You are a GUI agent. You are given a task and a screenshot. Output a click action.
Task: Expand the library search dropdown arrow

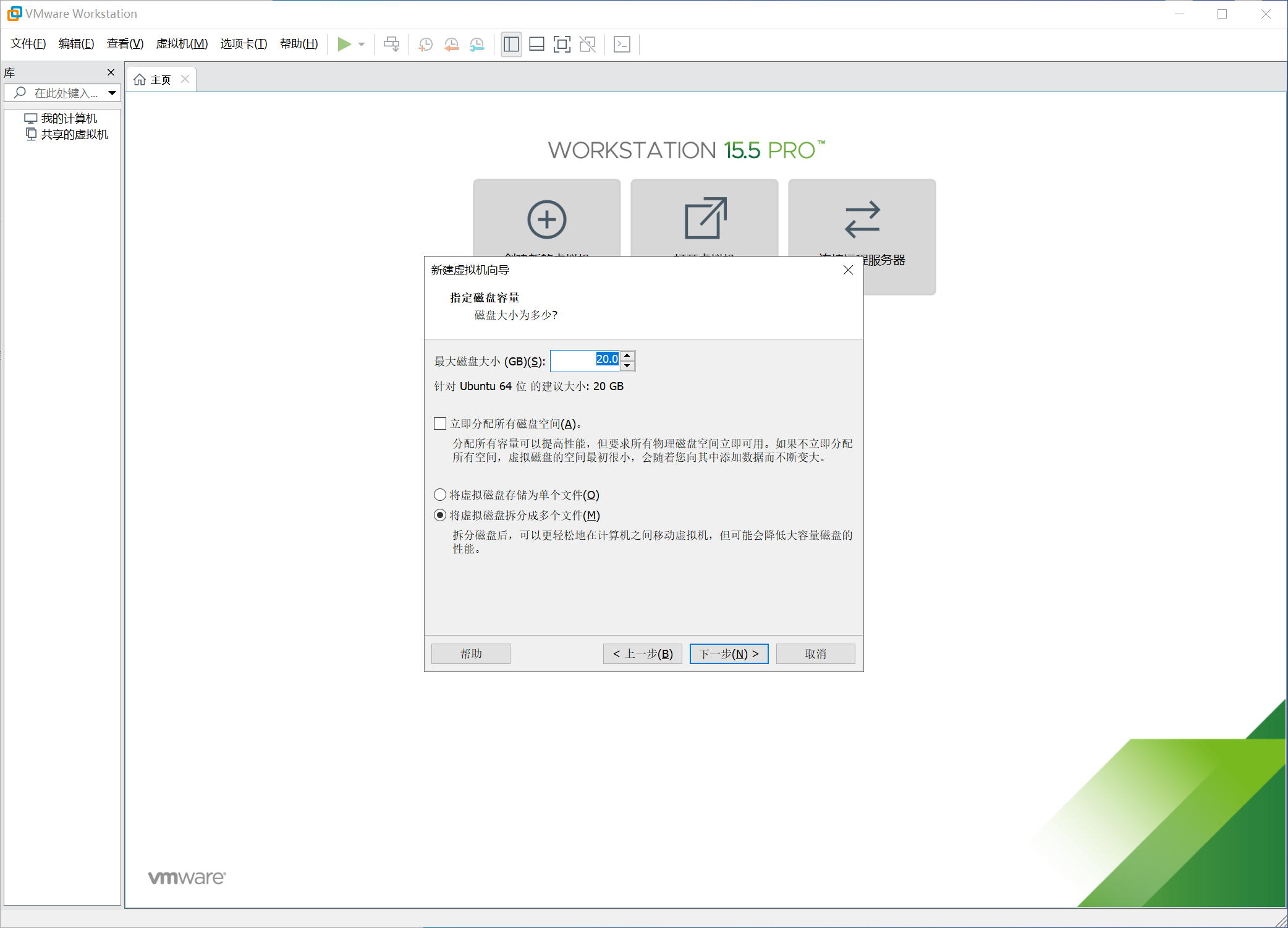(x=112, y=93)
